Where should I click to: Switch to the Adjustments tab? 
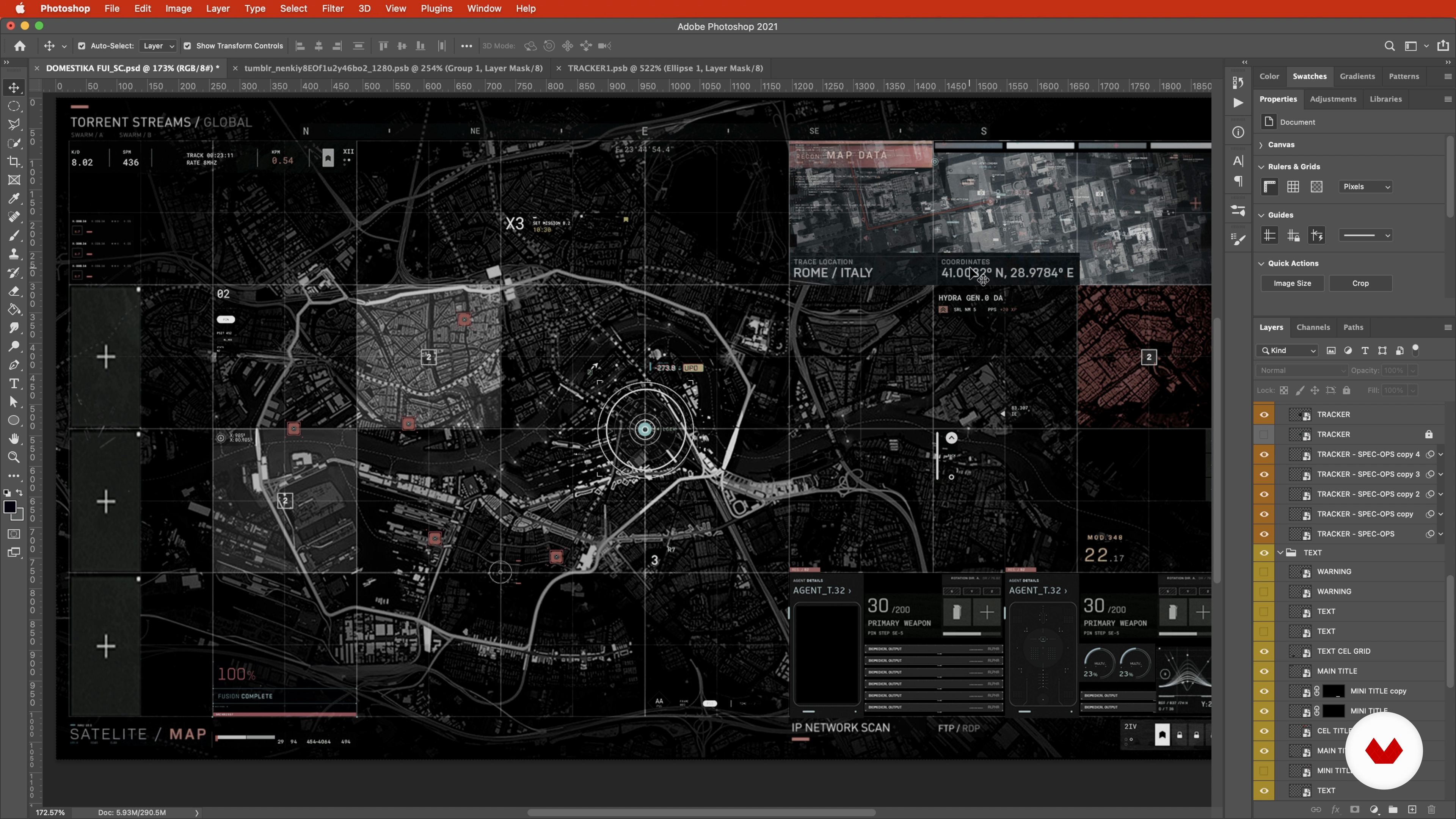coord(1333,99)
